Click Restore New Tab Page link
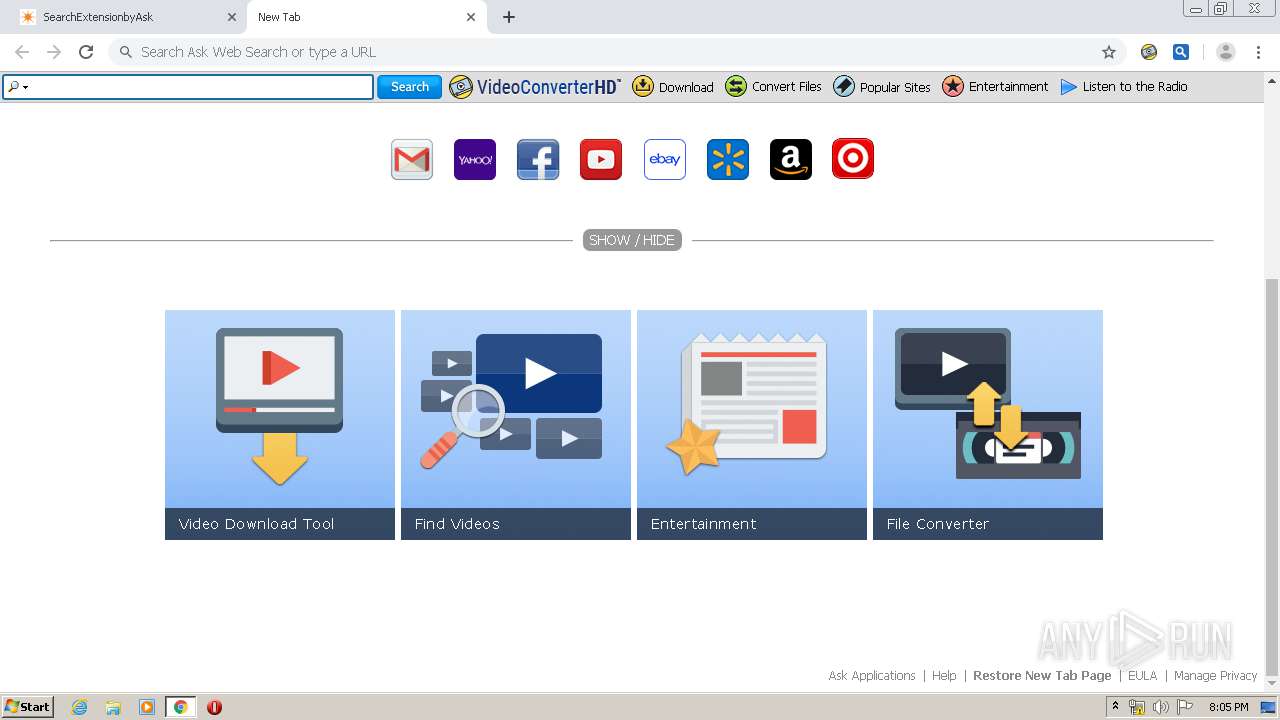The image size is (1280, 720). pyautogui.click(x=1042, y=676)
